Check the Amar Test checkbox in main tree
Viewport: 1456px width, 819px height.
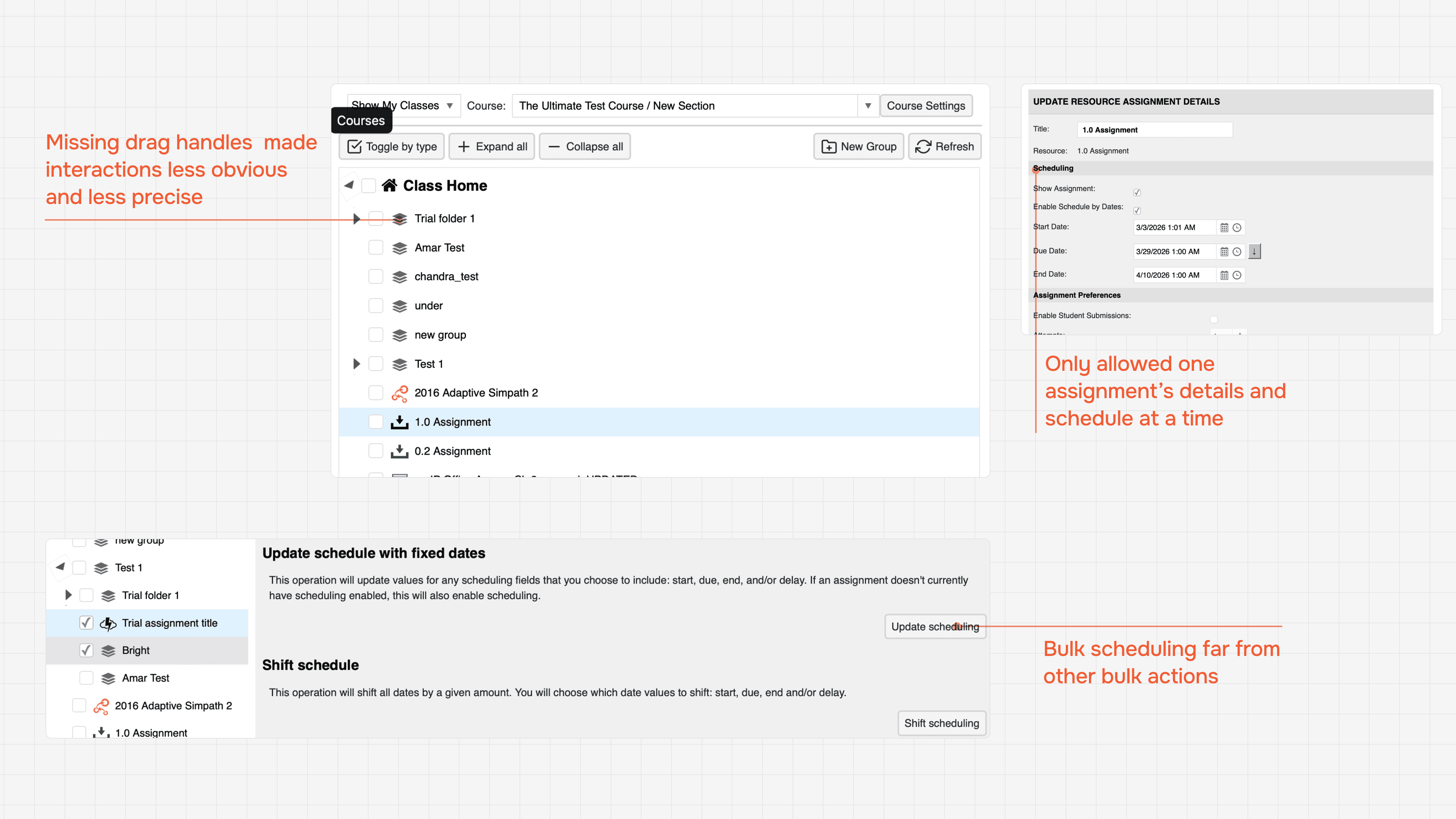click(x=376, y=248)
